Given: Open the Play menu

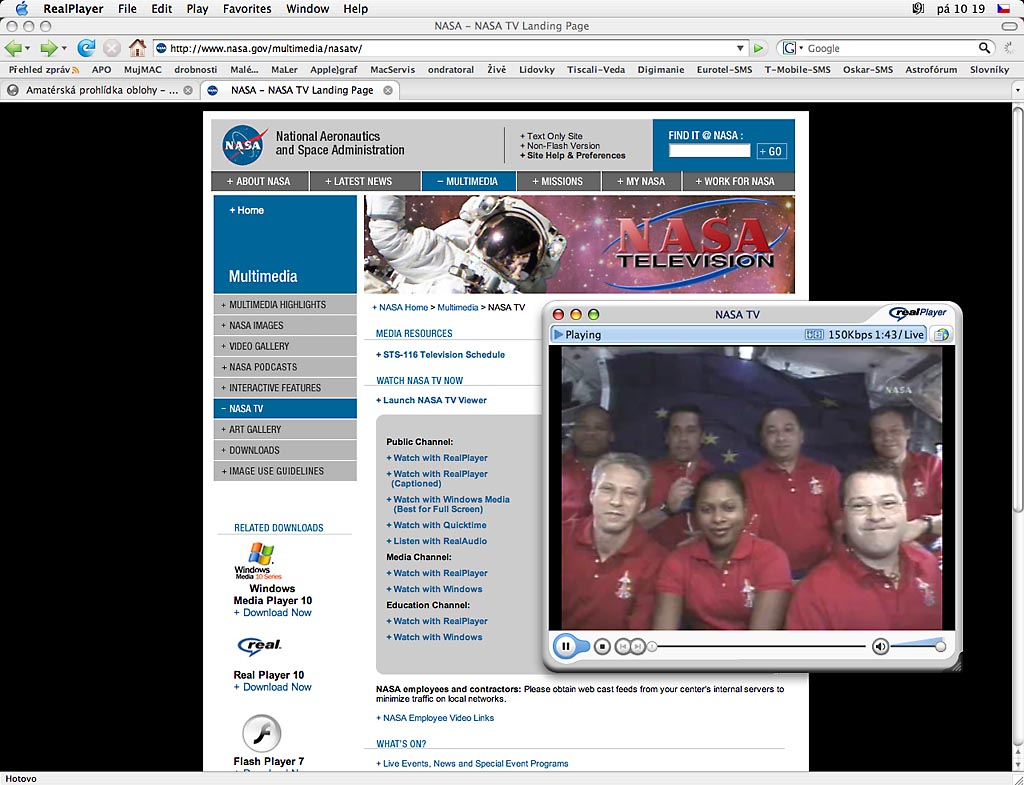Looking at the screenshot, I should point(197,8).
